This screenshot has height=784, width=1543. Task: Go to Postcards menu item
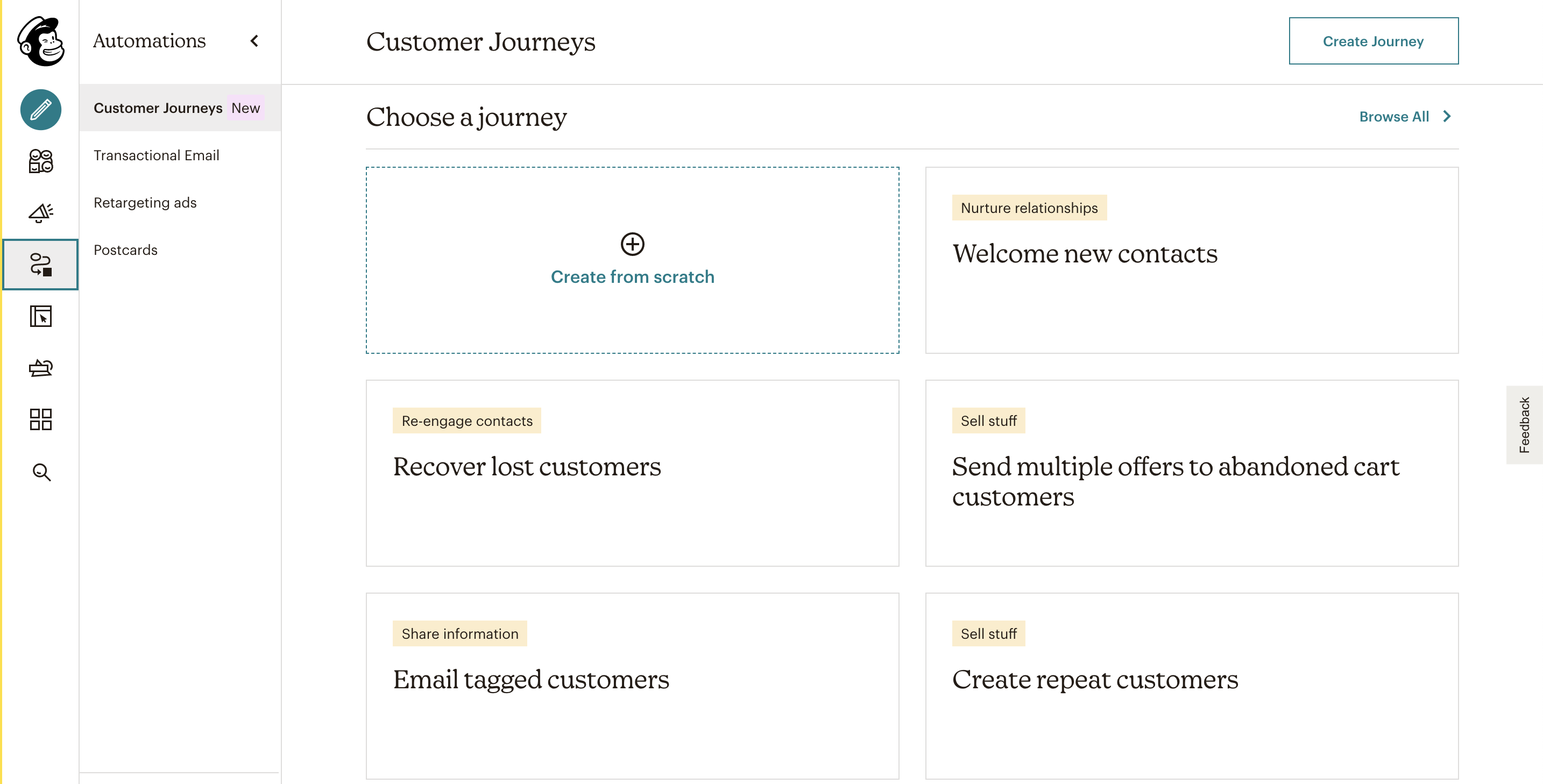[x=125, y=250]
